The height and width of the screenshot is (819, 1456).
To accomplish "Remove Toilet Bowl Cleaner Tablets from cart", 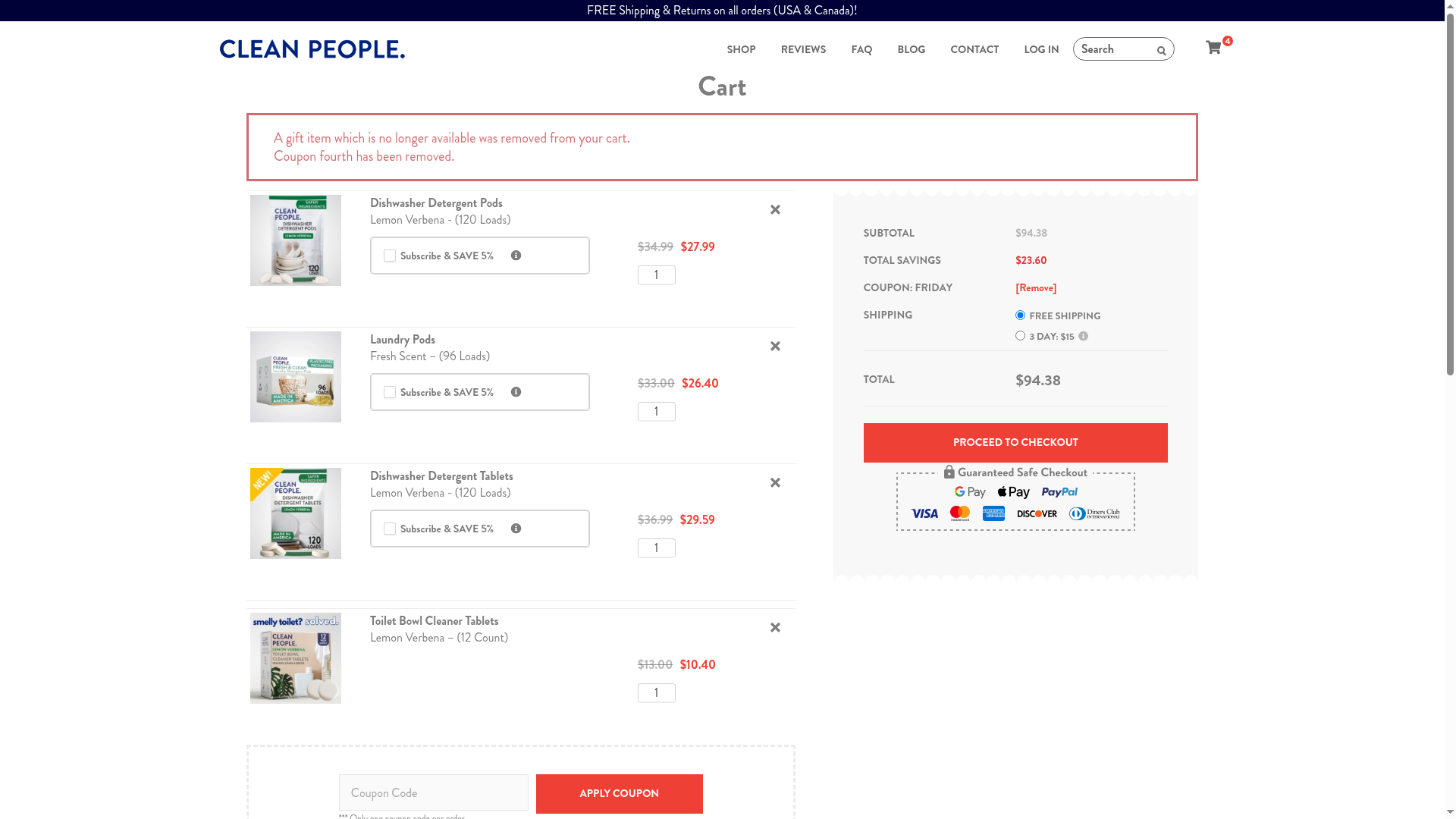I will click(775, 628).
